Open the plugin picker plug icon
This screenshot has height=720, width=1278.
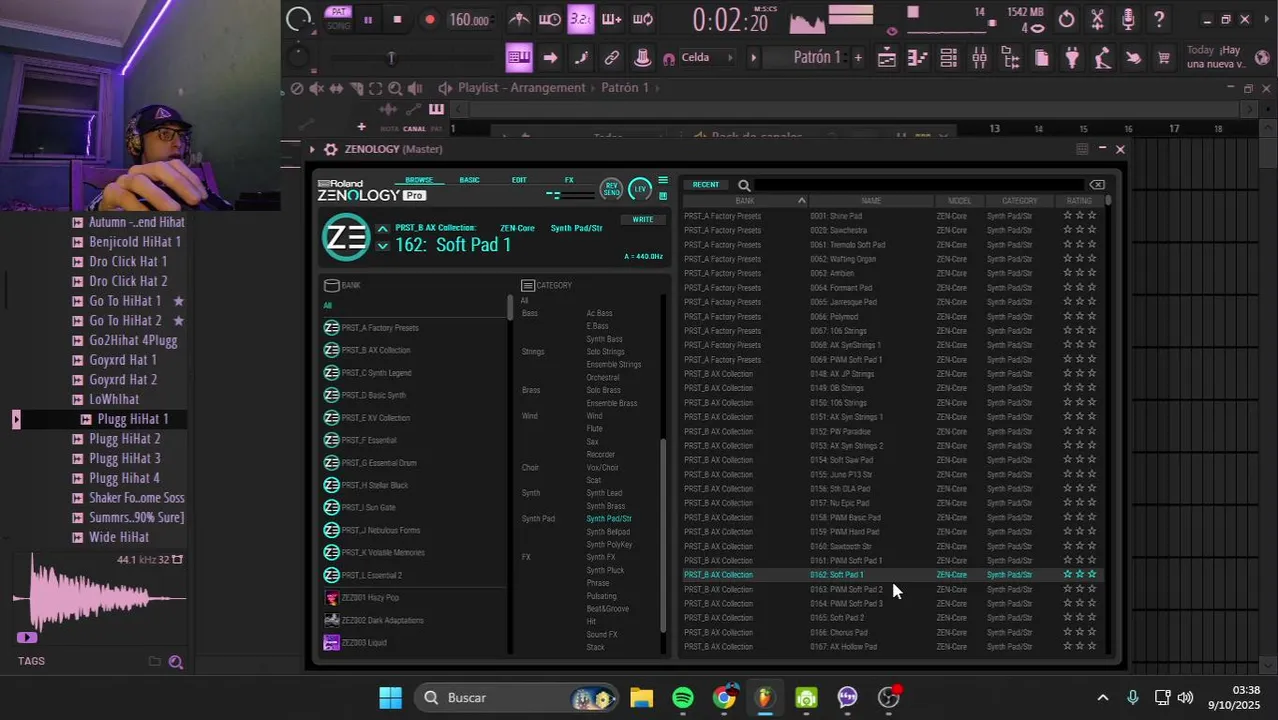1072,58
